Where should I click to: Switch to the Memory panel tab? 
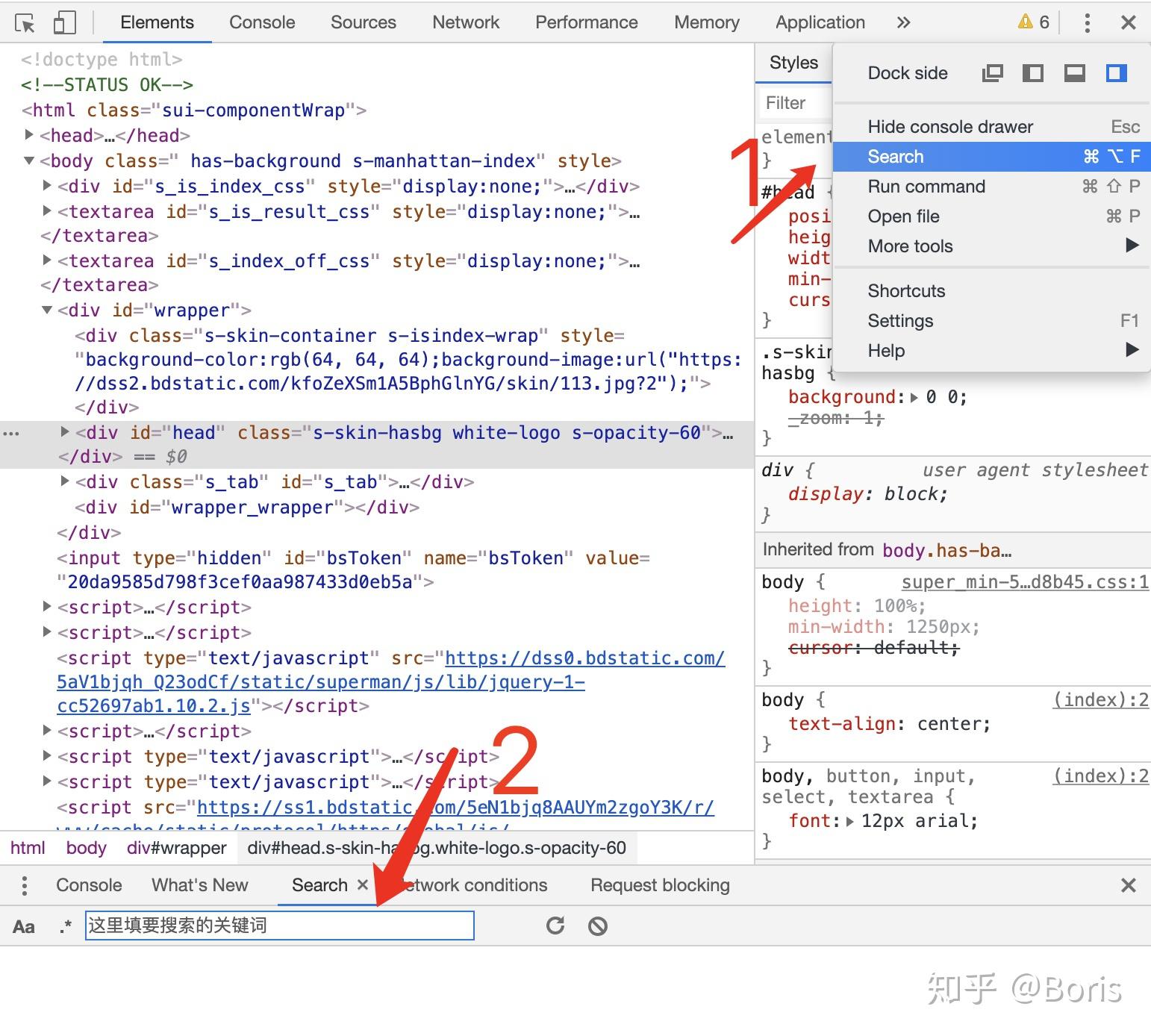pos(705,22)
